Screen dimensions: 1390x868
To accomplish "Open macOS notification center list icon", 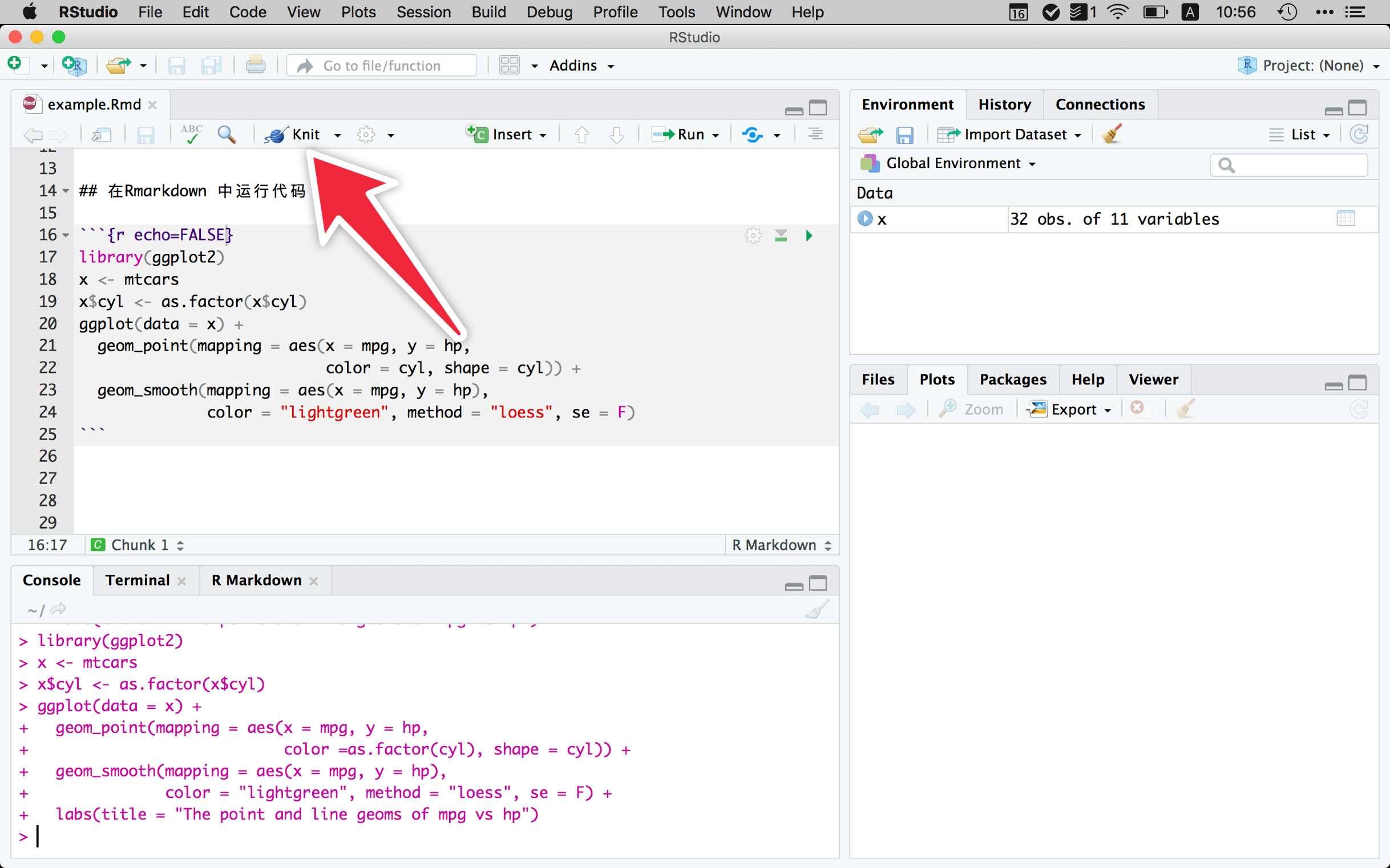I will coord(1356,12).
